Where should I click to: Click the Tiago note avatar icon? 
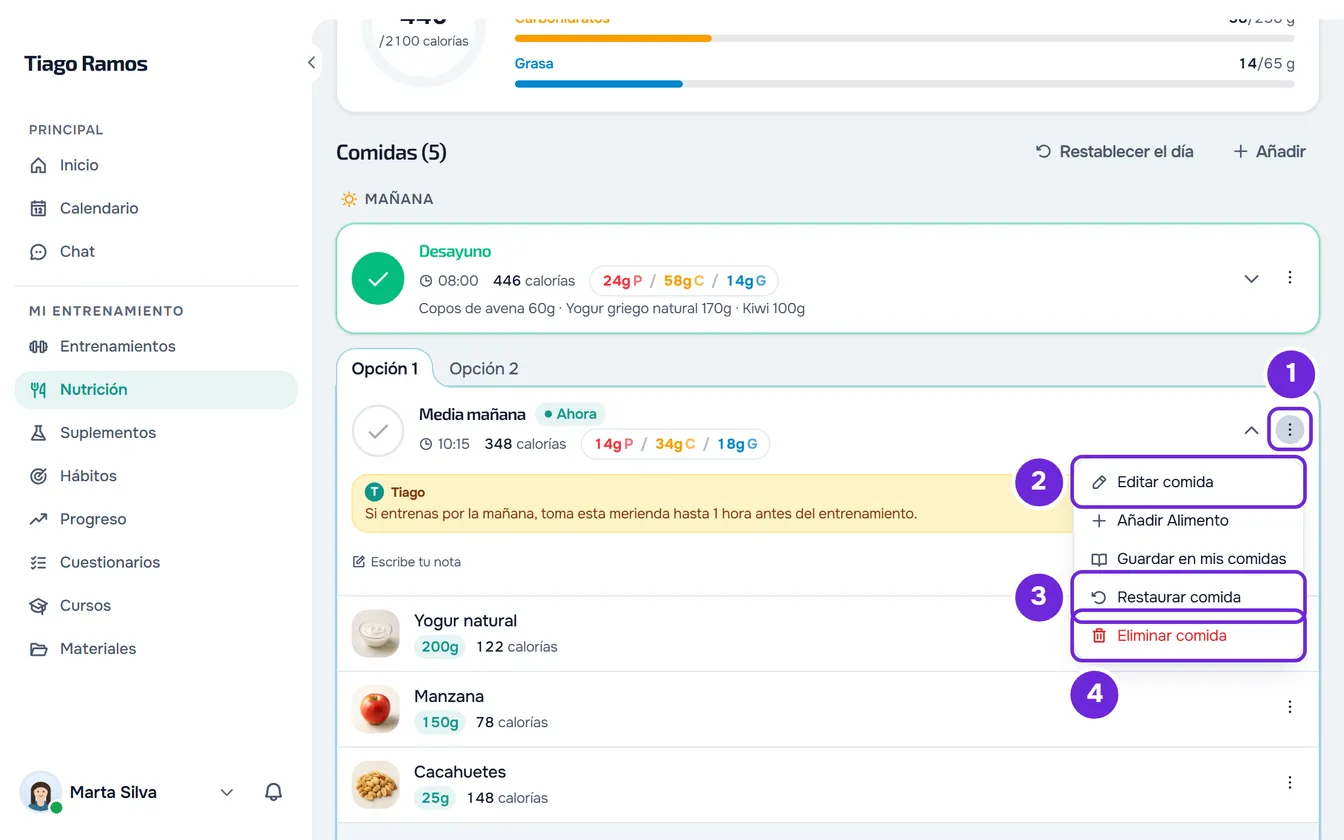(374, 492)
